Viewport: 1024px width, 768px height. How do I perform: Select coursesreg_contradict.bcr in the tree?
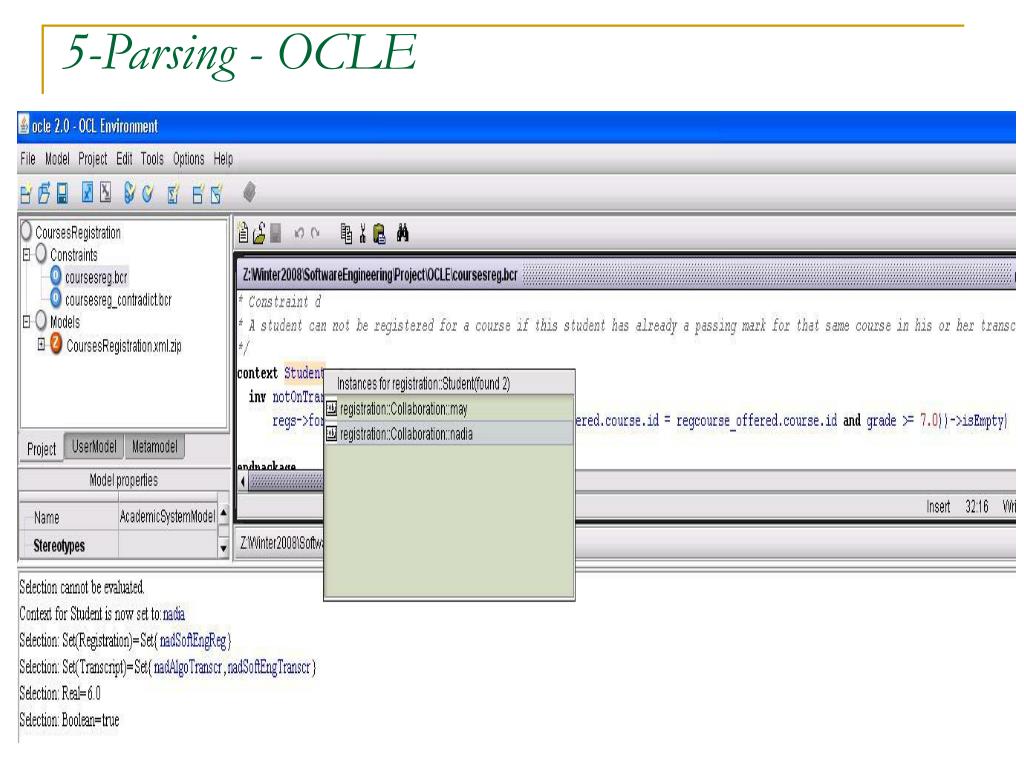tap(118, 299)
